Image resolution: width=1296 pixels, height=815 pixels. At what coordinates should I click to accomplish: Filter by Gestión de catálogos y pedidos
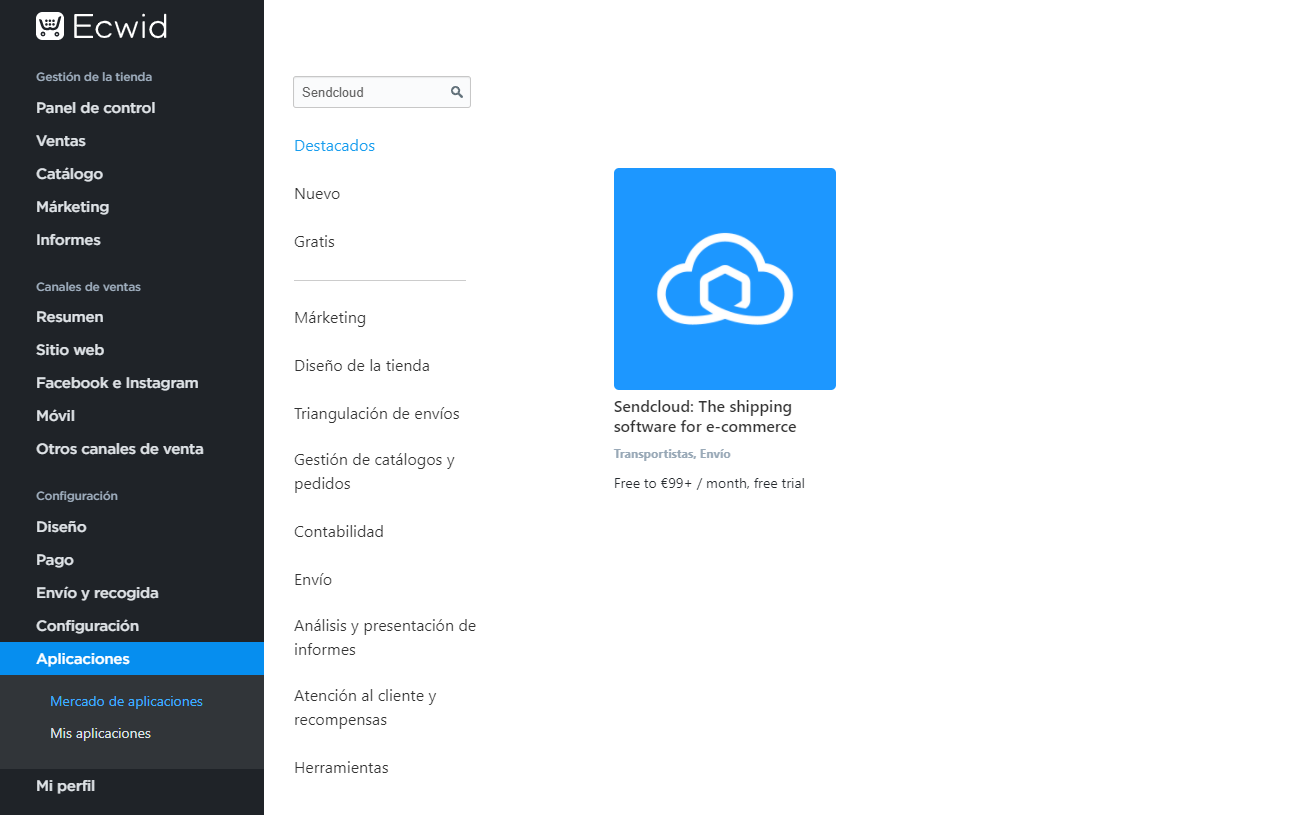point(374,472)
